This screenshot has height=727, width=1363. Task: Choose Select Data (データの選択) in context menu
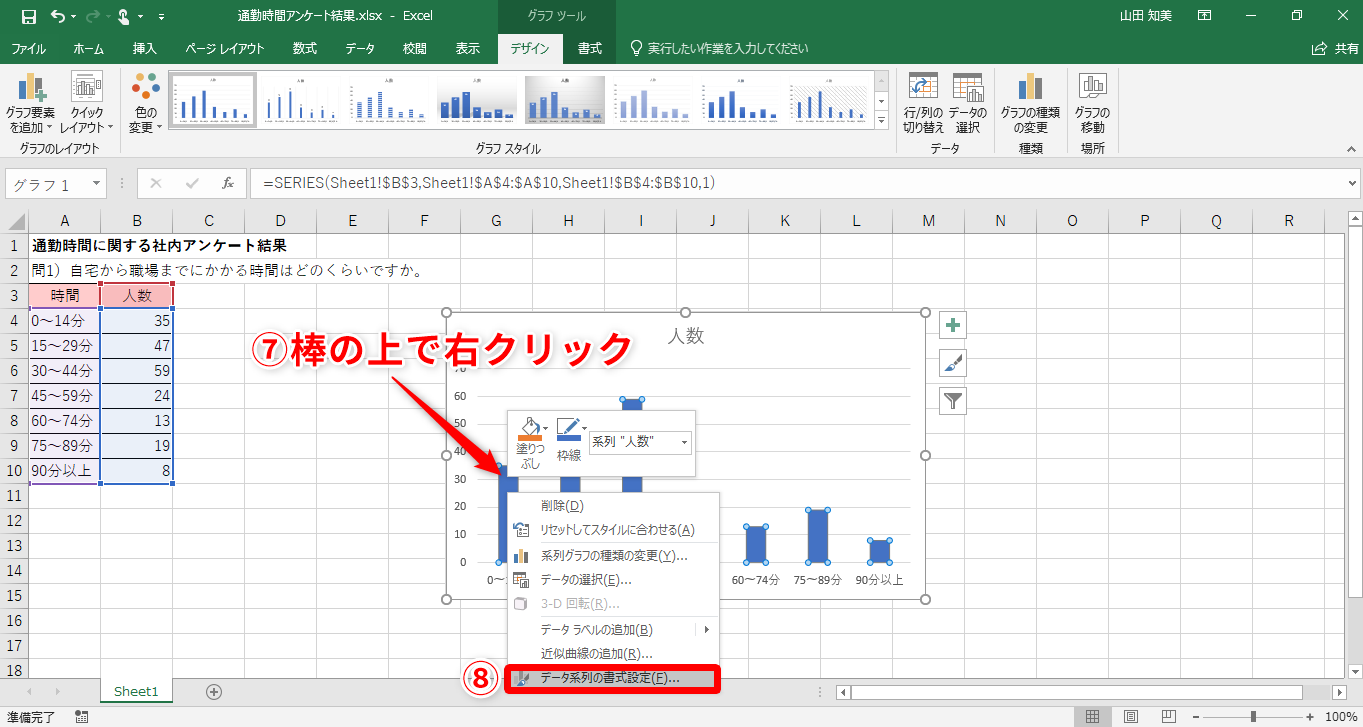[x=613, y=580]
